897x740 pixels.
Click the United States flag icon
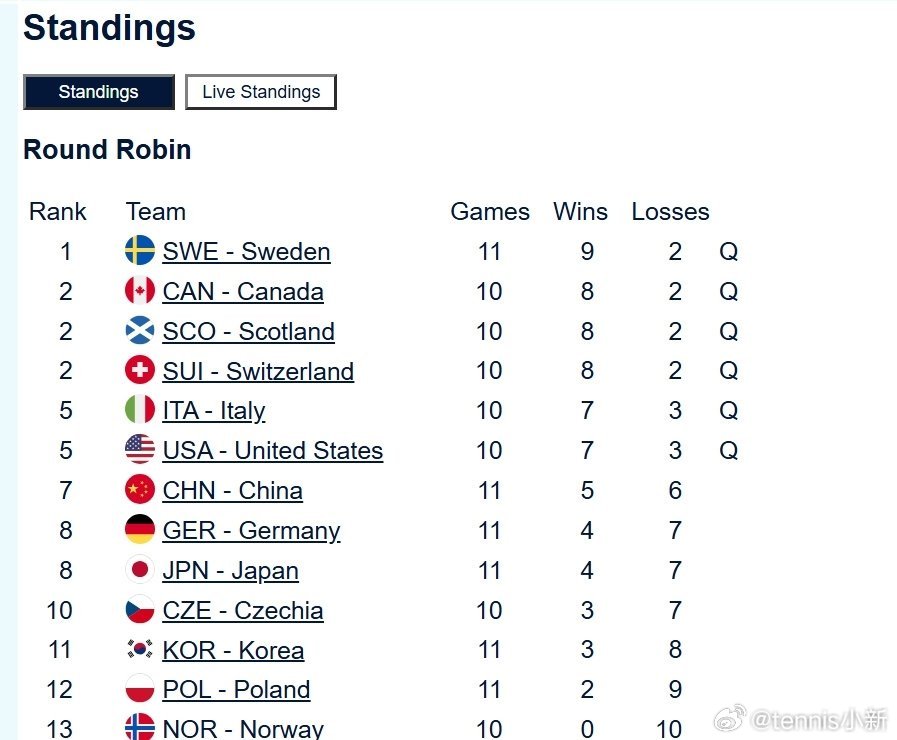coord(140,449)
